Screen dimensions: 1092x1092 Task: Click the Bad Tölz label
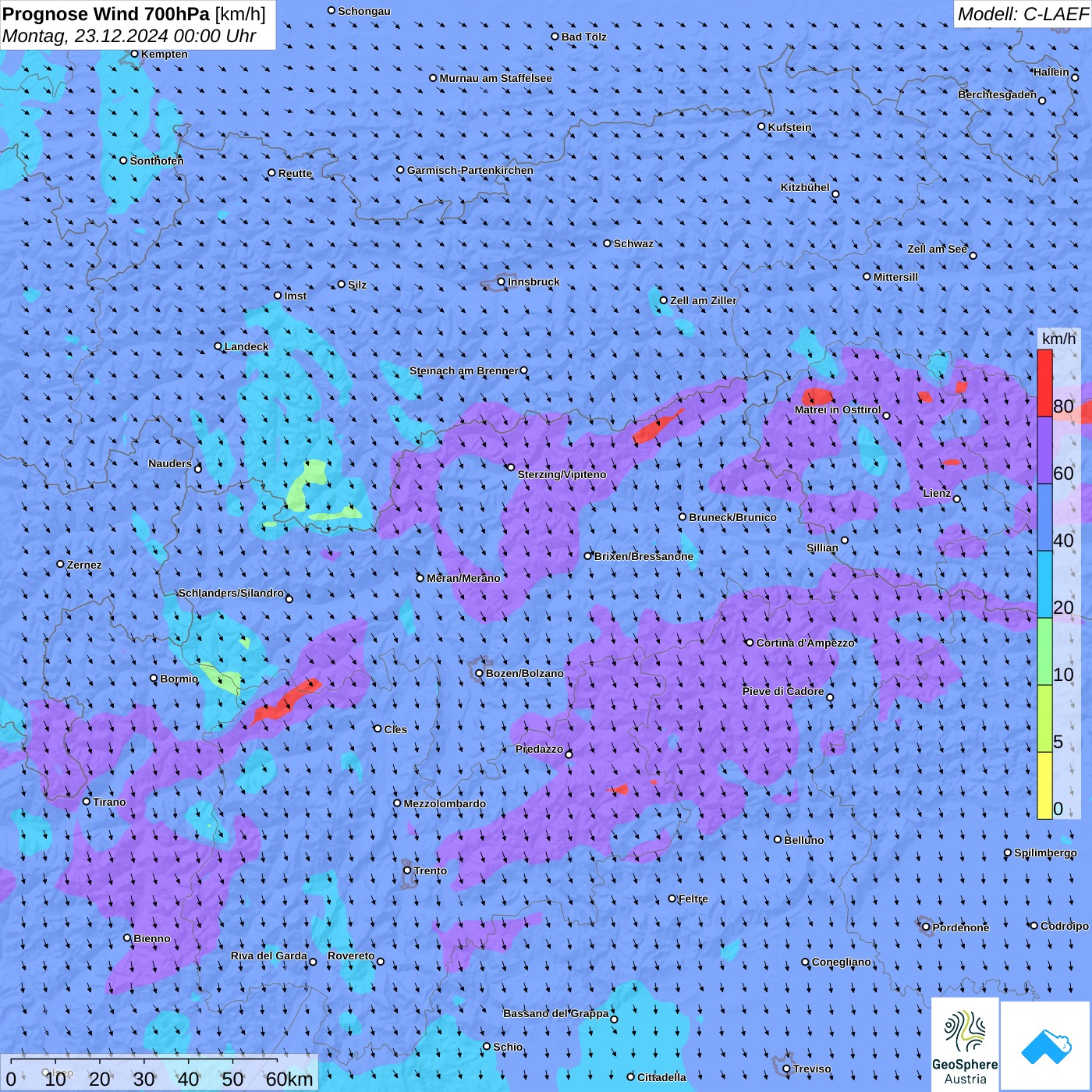coord(583,37)
